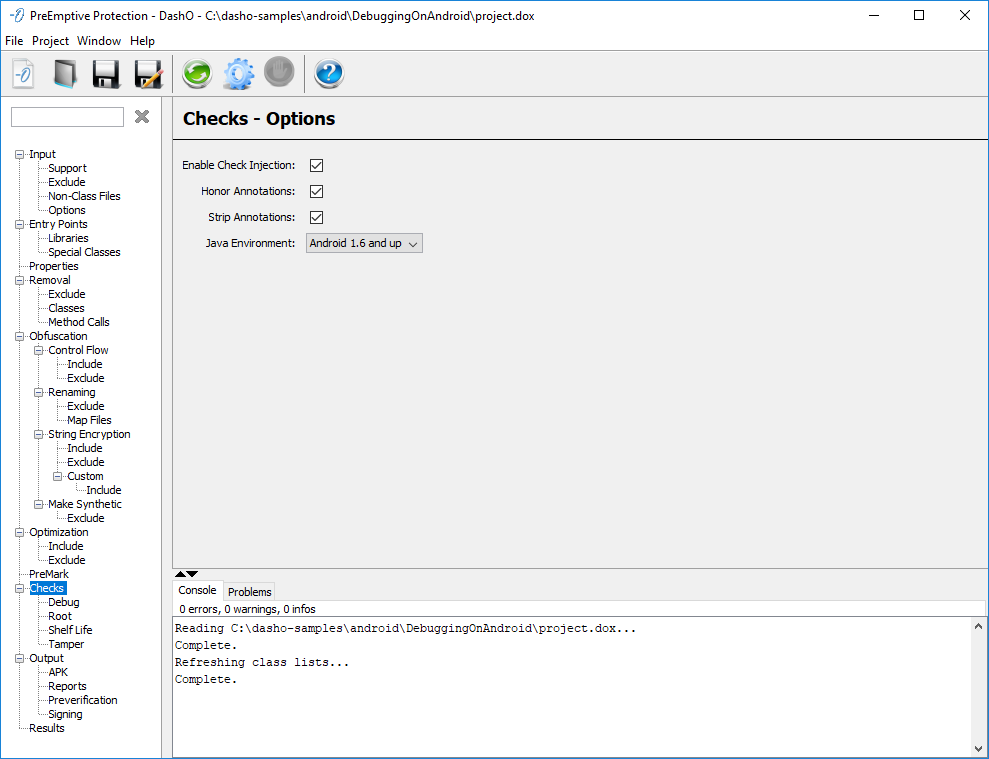Clear the tree search with the X icon
This screenshot has height=759, width=989.
pyautogui.click(x=142, y=117)
